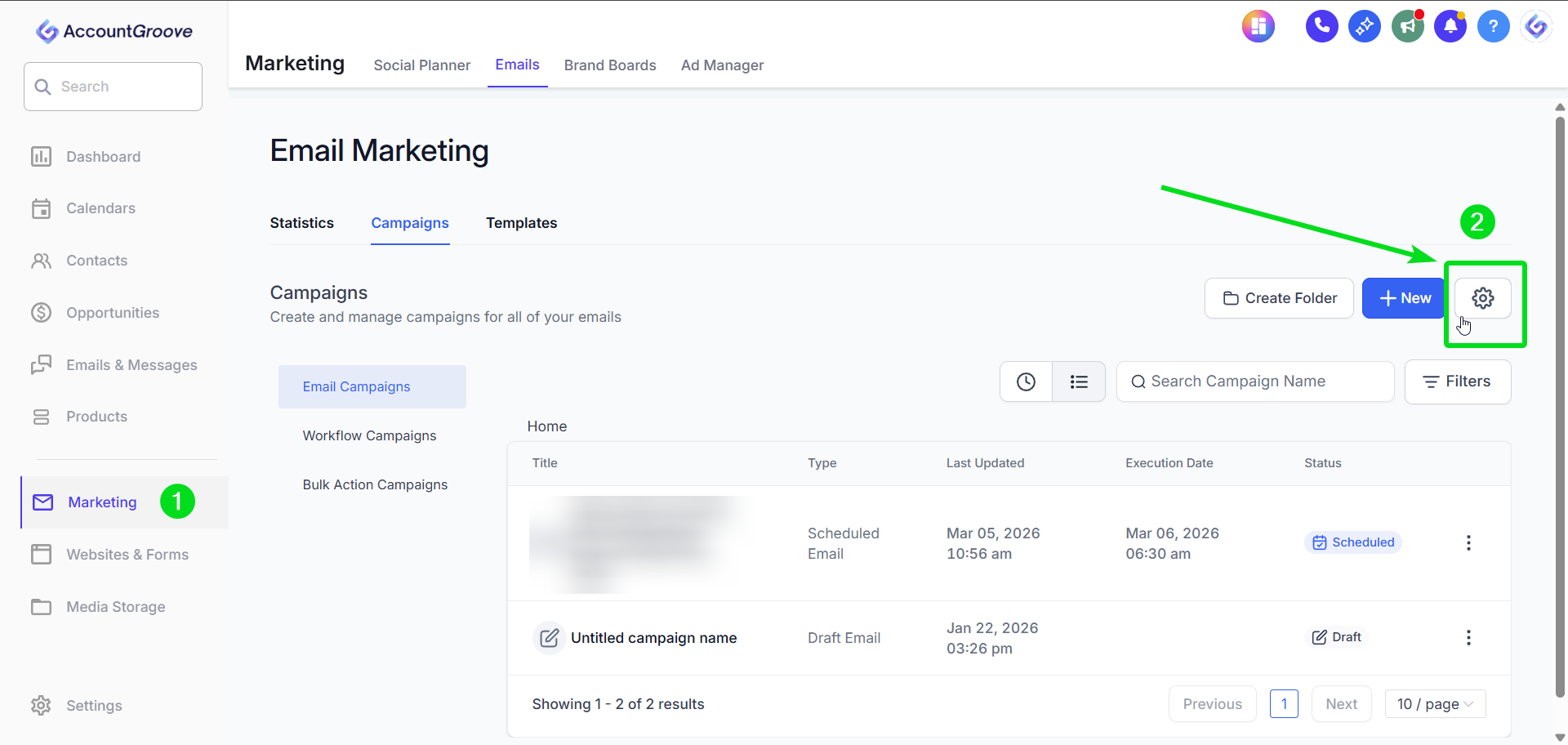Click the New campaign button
The height and width of the screenshot is (745, 1568).
click(x=1403, y=298)
